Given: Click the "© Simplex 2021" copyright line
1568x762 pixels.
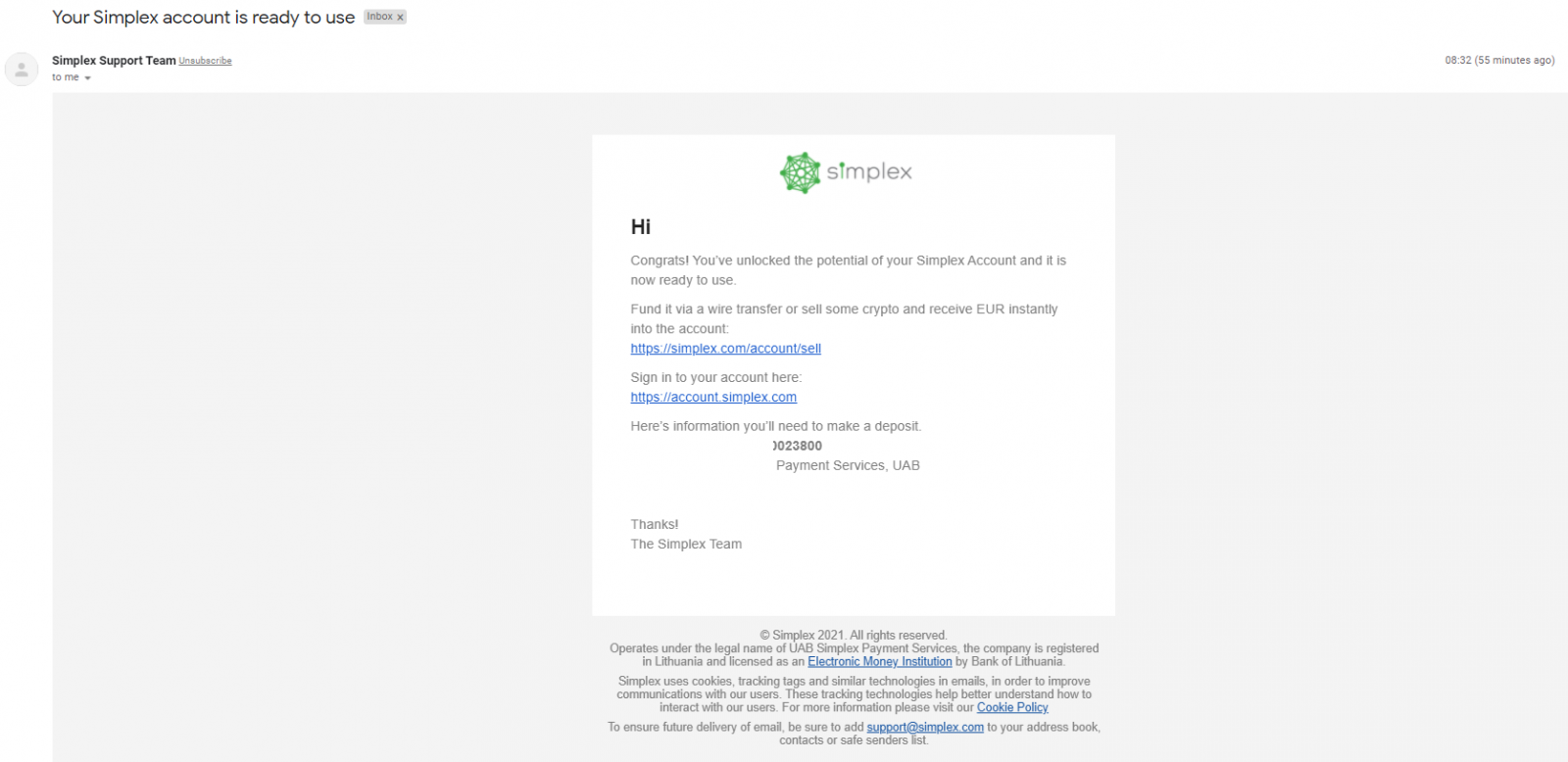Looking at the screenshot, I should click(853, 636).
